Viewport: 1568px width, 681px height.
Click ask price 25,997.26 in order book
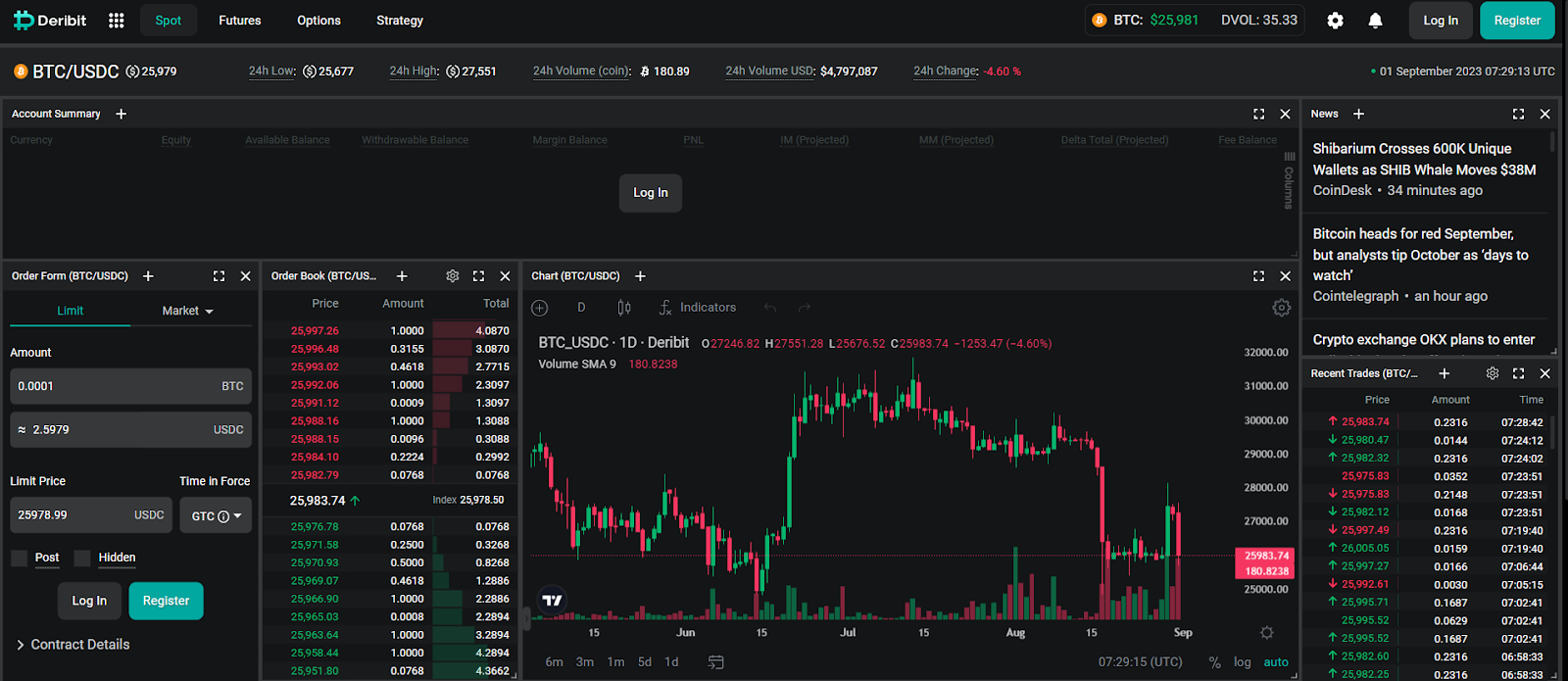coord(315,331)
